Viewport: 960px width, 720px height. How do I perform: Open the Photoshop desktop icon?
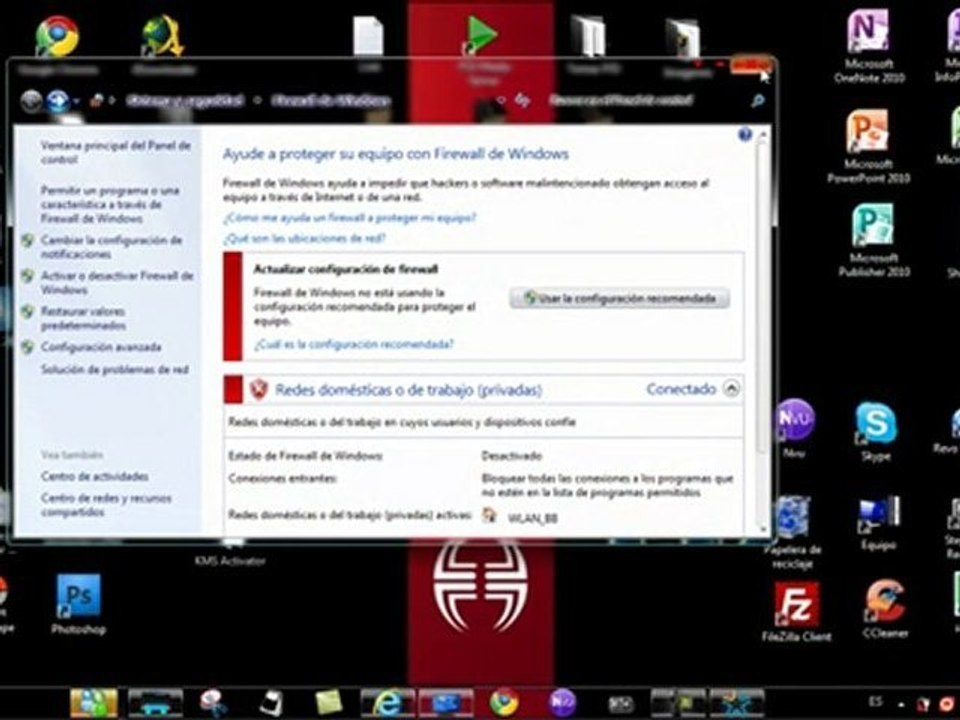78,604
